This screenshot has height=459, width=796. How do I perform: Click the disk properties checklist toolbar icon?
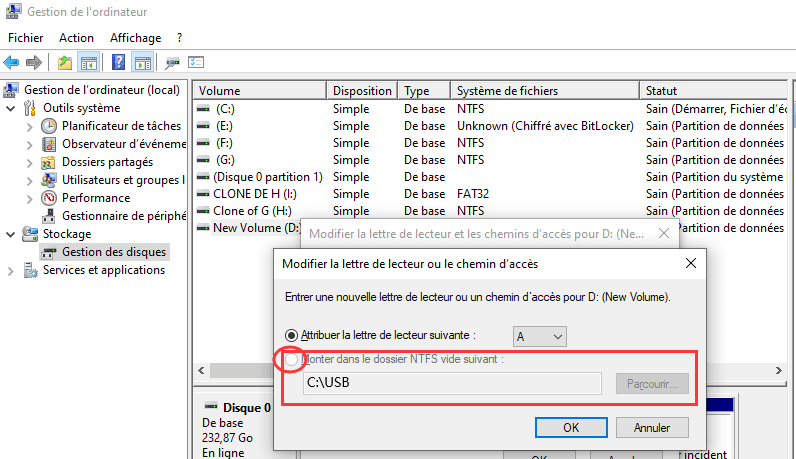[x=196, y=63]
